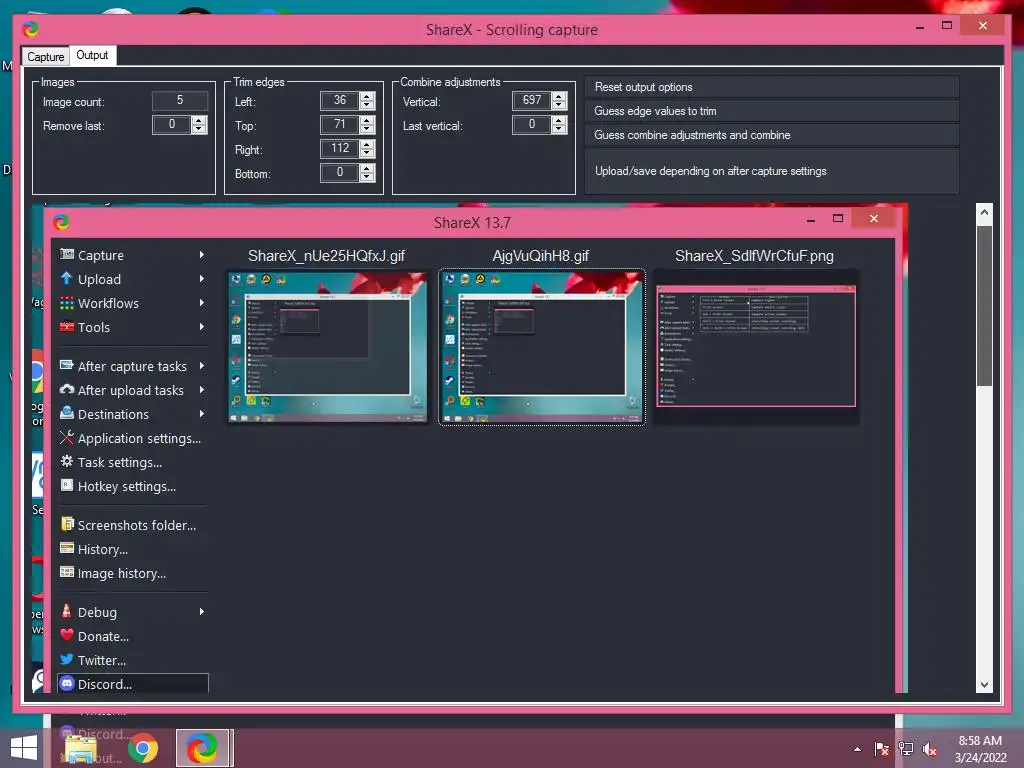Image resolution: width=1024 pixels, height=768 pixels.
Task: Expand the Debug submenu arrow
Action: coord(202,612)
